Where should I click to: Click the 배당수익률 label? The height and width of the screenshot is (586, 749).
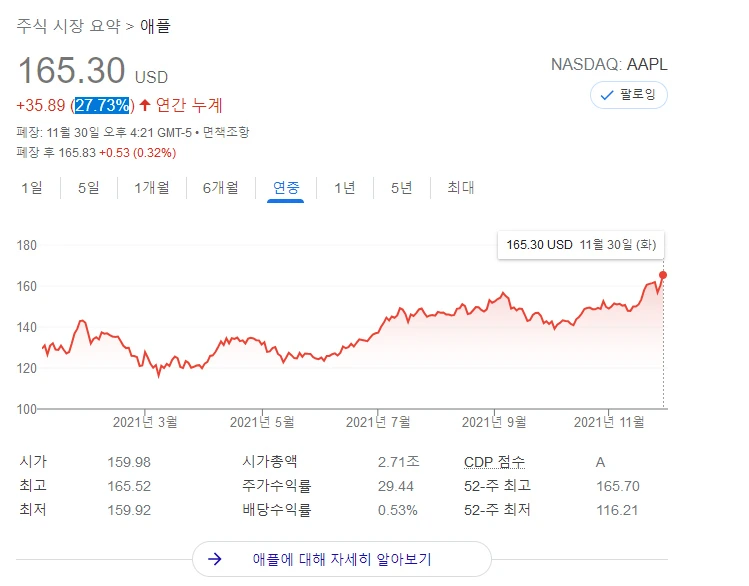pyautogui.click(x=277, y=510)
